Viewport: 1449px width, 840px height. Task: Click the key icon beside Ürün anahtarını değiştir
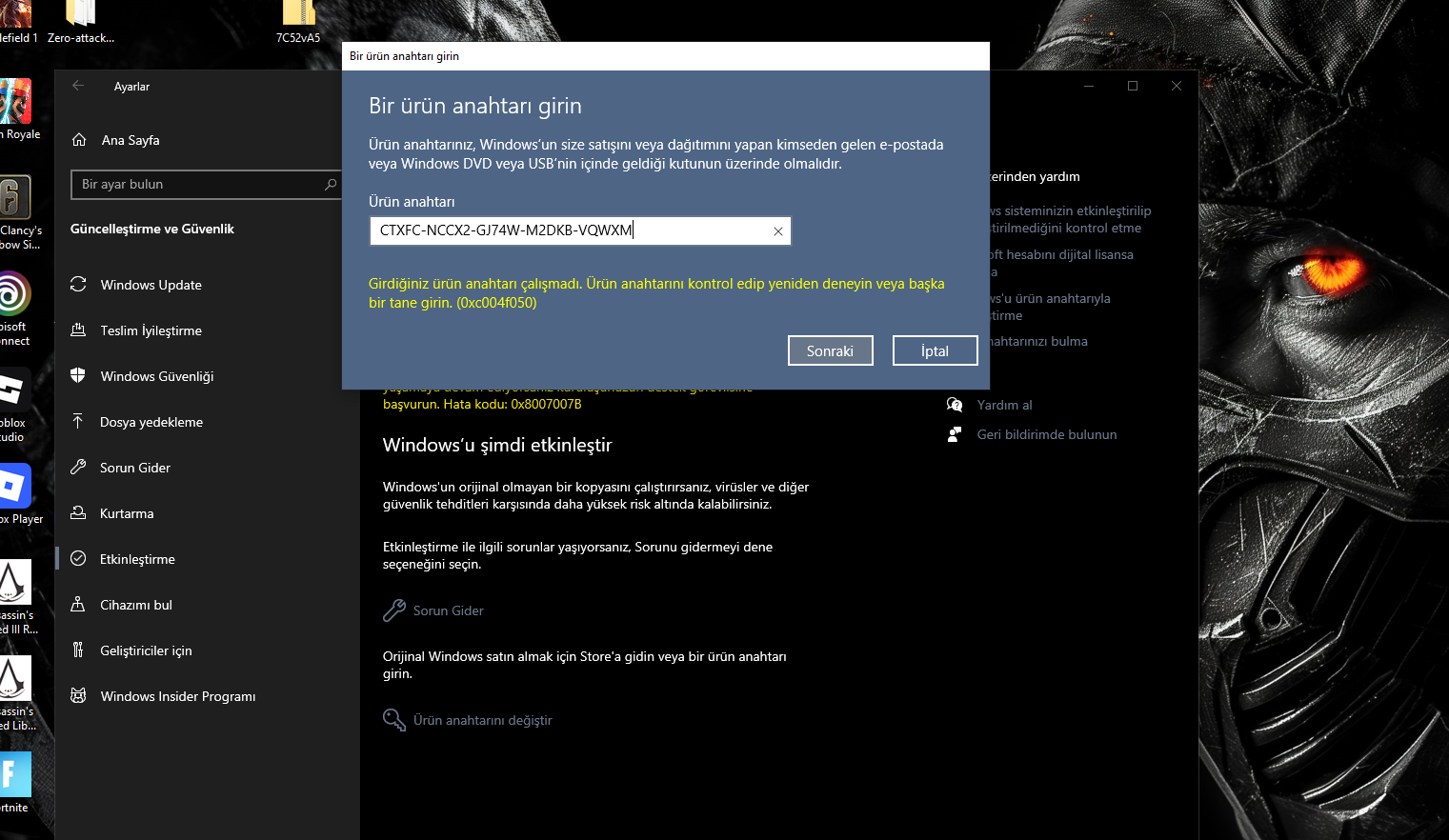coord(394,720)
